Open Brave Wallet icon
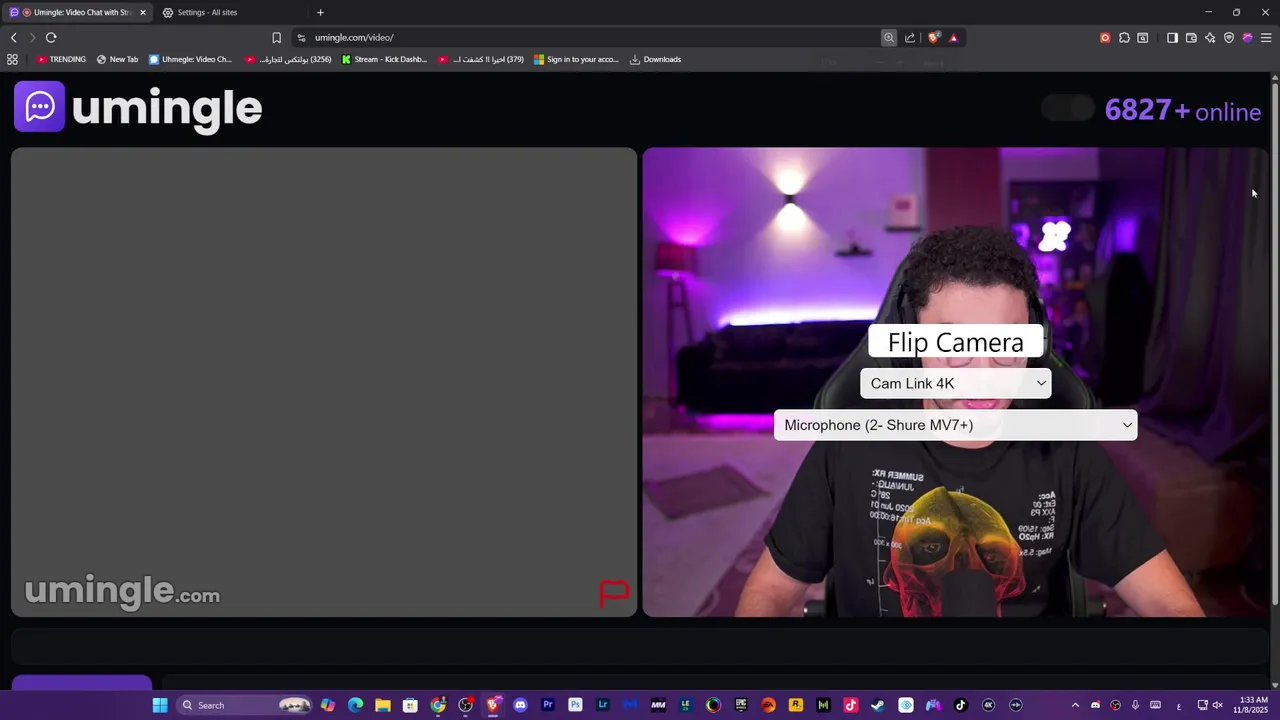This screenshot has height=720, width=1280. pyautogui.click(x=1191, y=38)
